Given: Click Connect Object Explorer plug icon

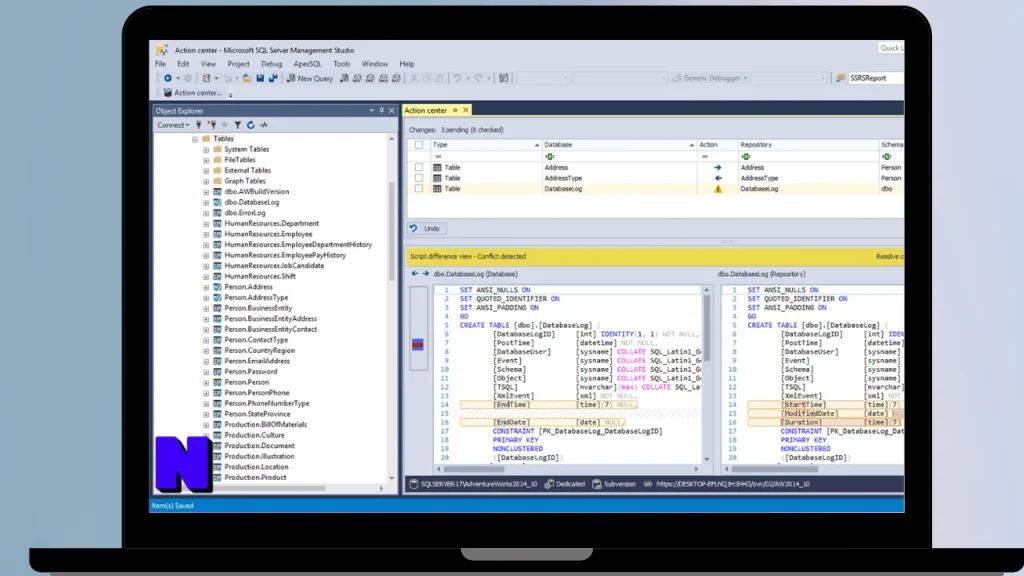Looking at the screenshot, I should click(x=199, y=125).
